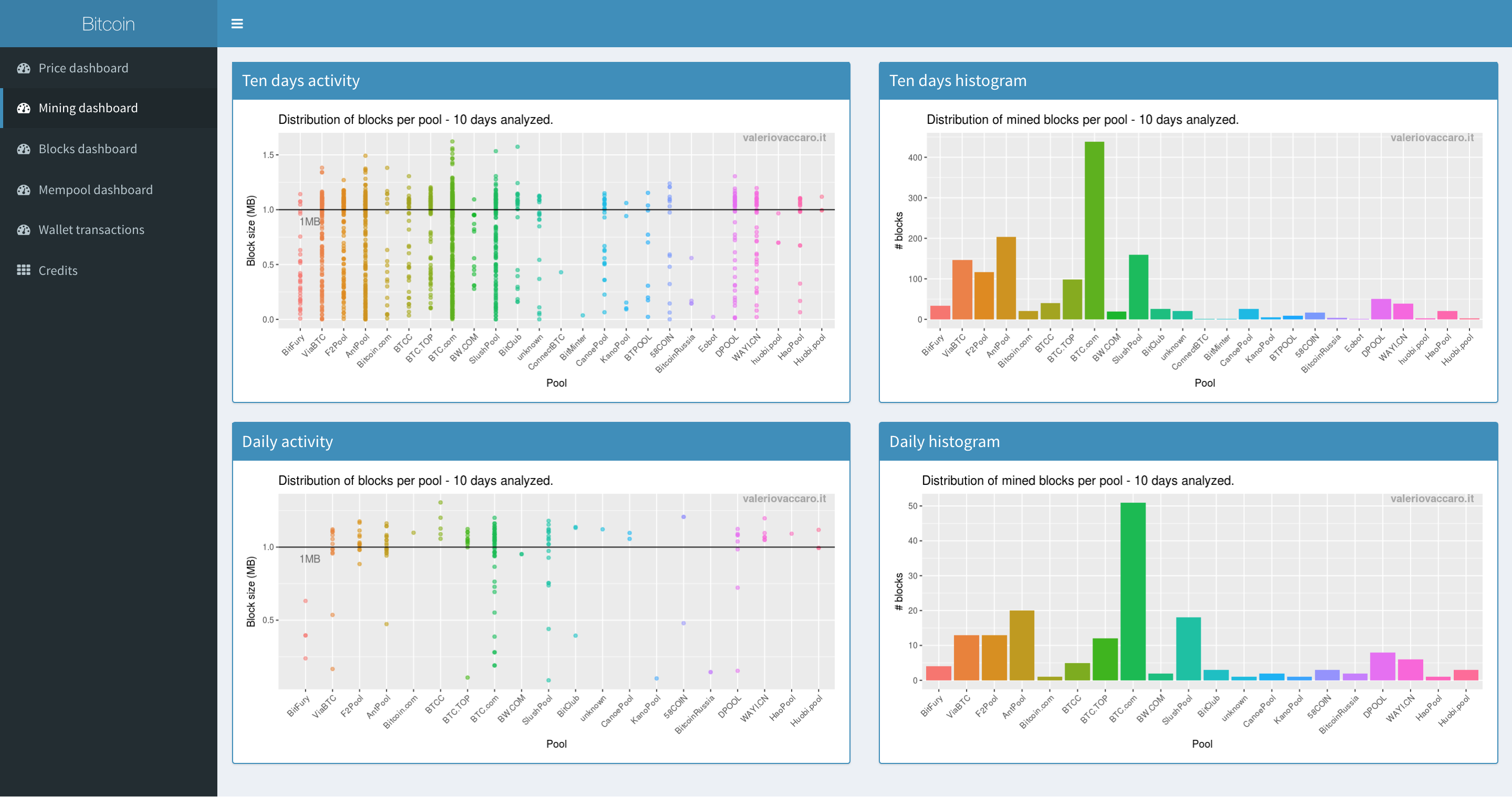Viewport: 1512px width, 797px height.
Task: Click the Daily activity panel header
Action: [x=287, y=442]
